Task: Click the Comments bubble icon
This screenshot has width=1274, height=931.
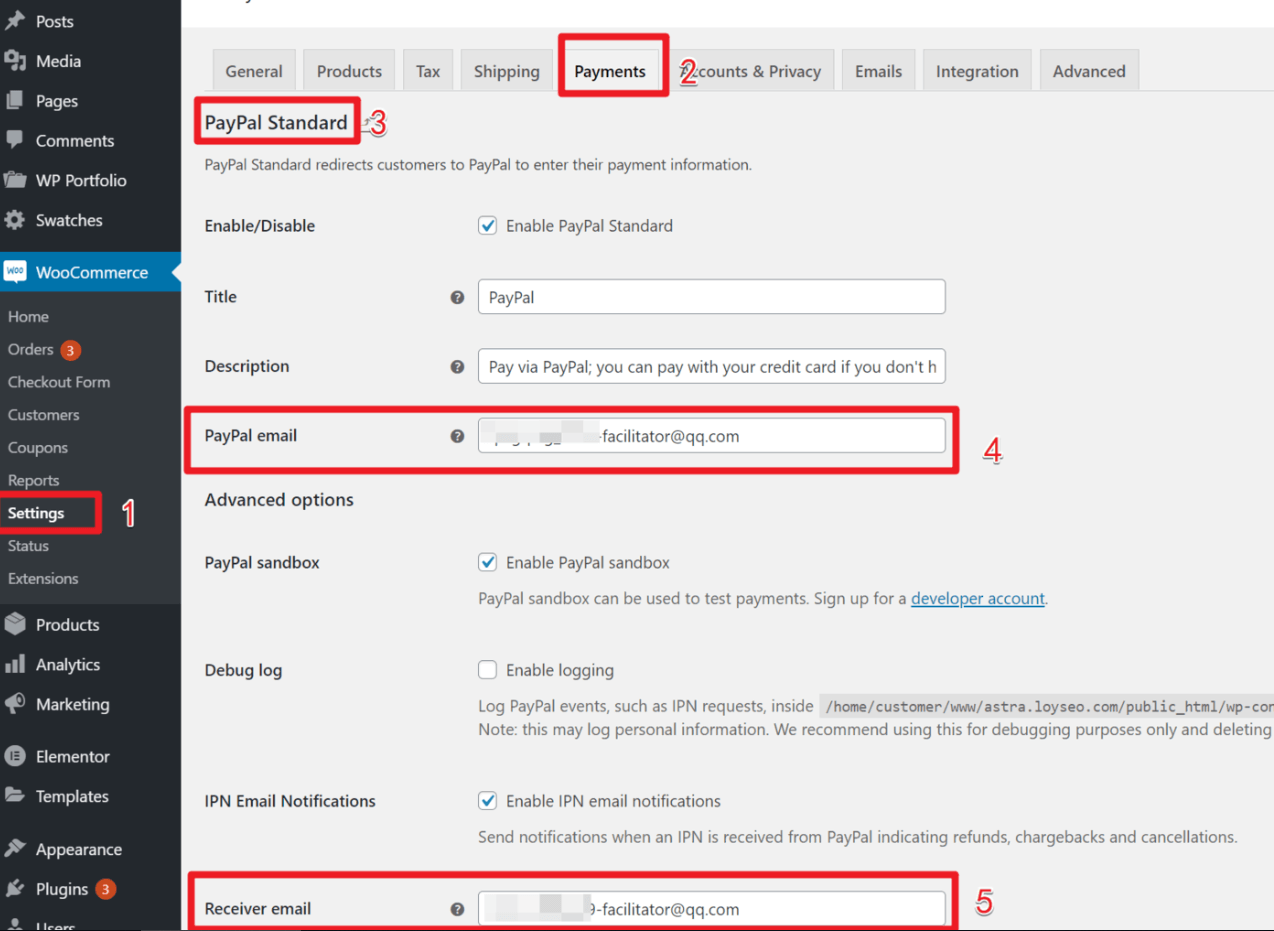Action: pos(15,141)
